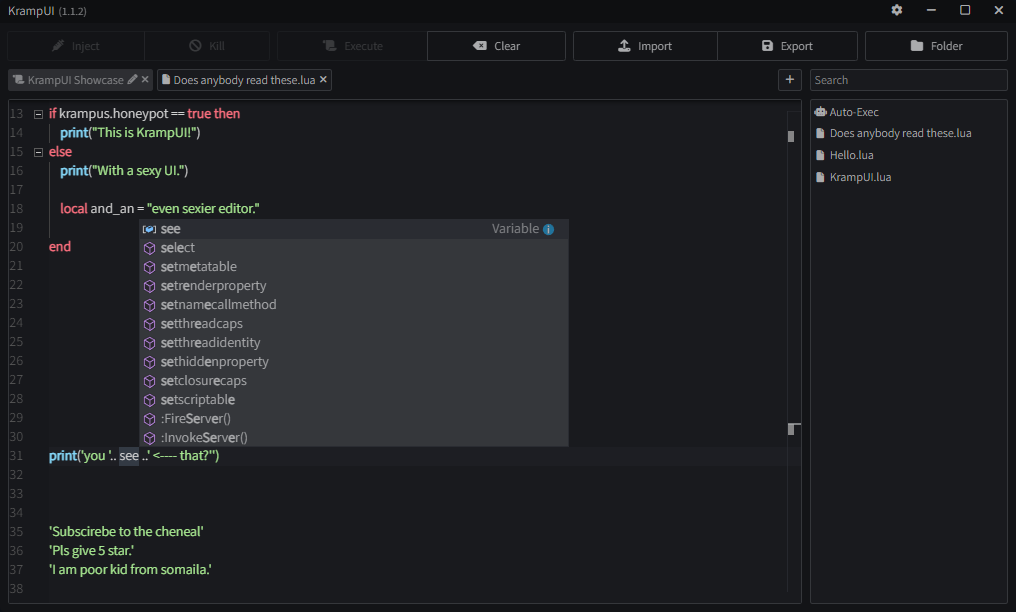
Task: Select 'setclosurecaps' from suggestions
Action: [354, 381]
